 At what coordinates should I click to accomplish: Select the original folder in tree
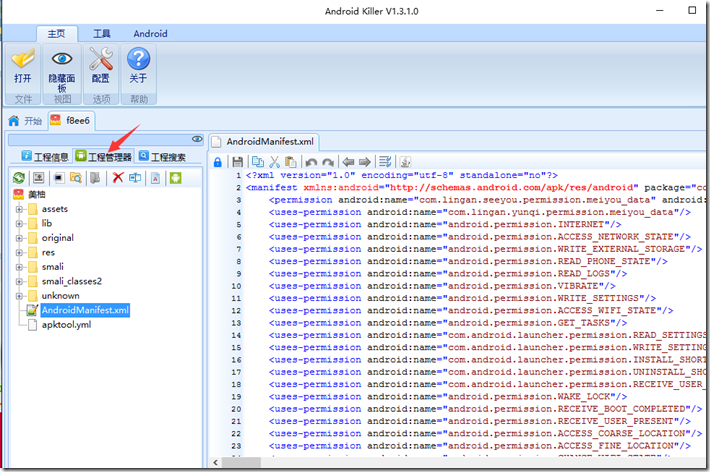click(58, 238)
